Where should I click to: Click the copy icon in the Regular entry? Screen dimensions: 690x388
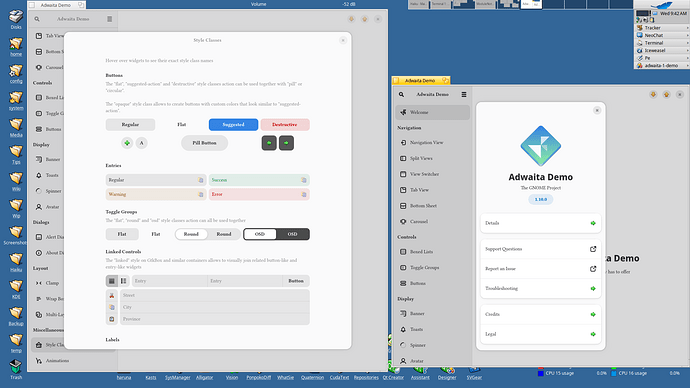coord(201,180)
